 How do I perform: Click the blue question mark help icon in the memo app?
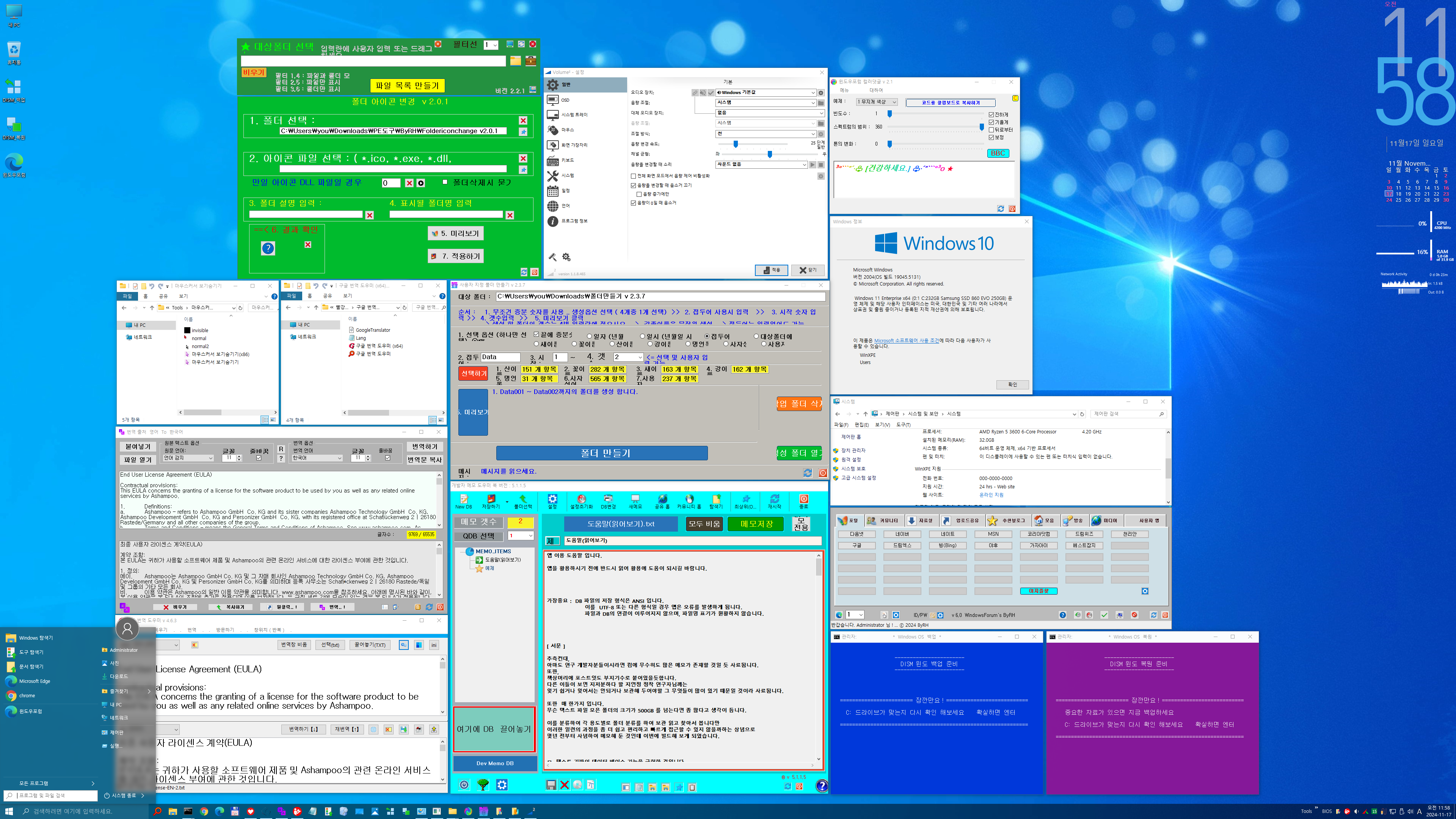point(822,786)
